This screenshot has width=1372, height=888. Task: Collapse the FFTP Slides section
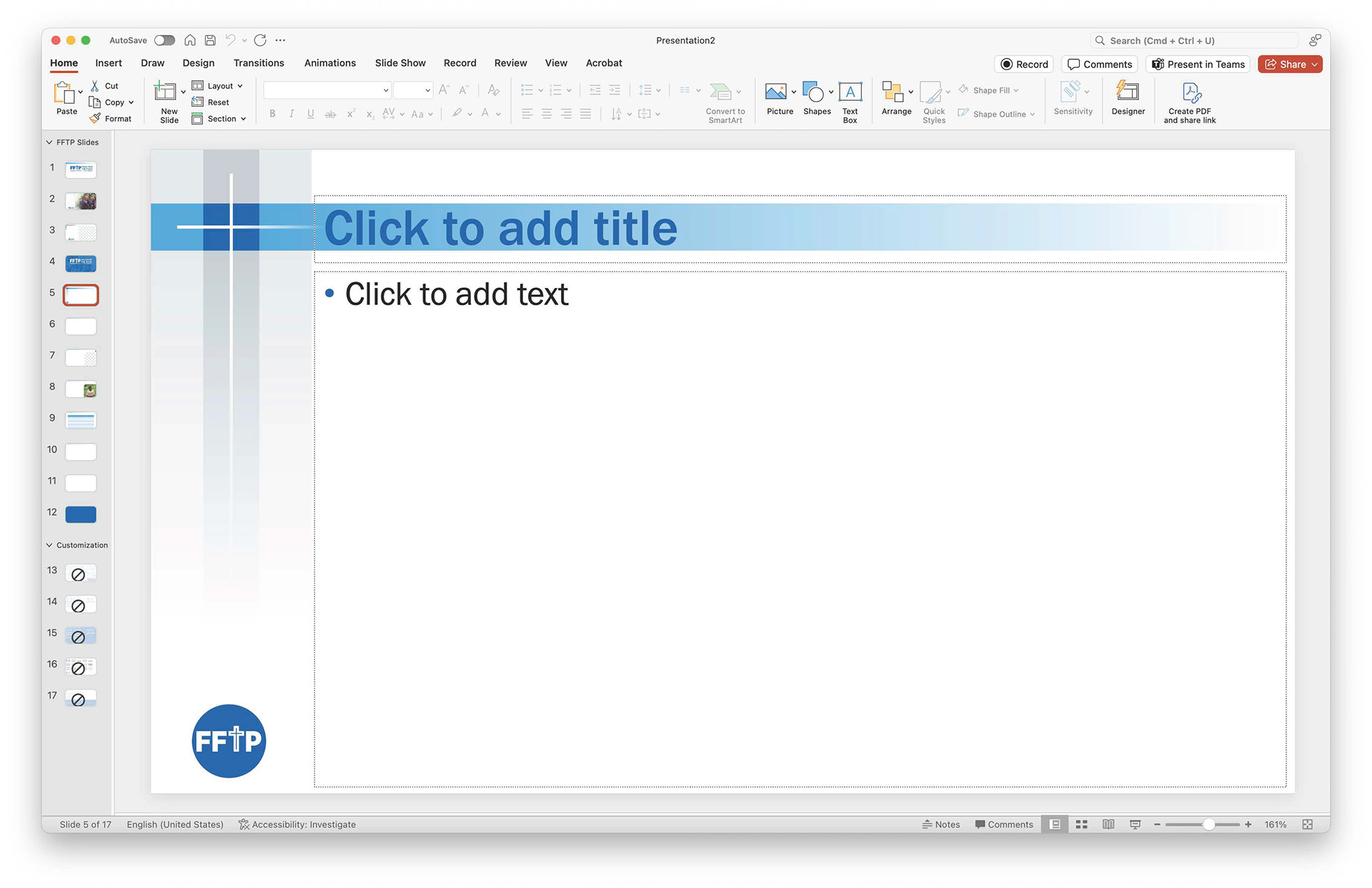pos(49,142)
